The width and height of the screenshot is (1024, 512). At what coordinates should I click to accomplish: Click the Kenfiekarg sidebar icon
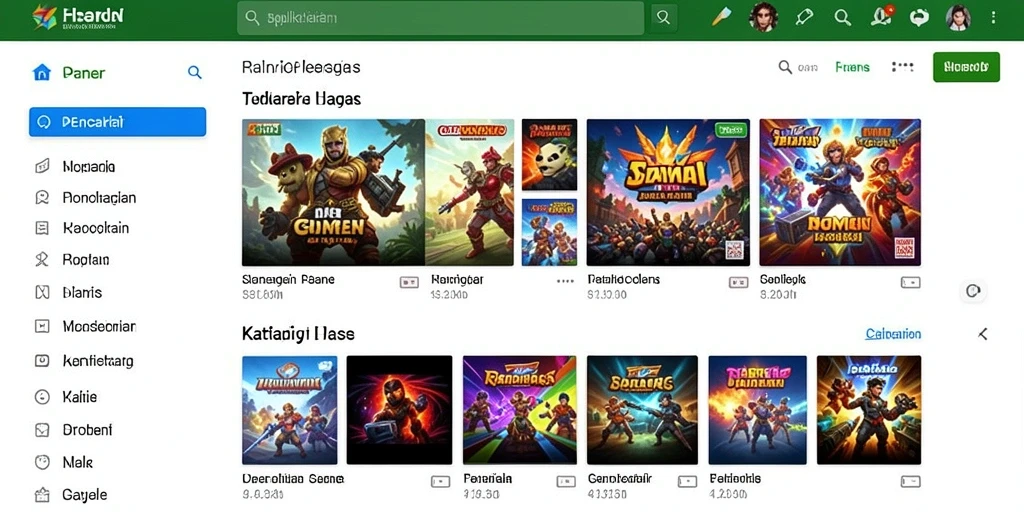(42, 360)
